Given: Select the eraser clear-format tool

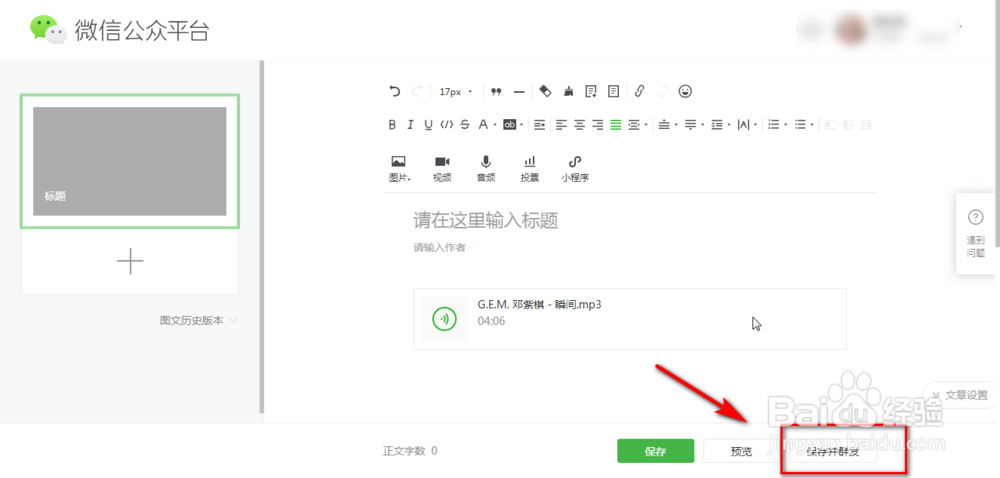Looking at the screenshot, I should pyautogui.click(x=545, y=91).
